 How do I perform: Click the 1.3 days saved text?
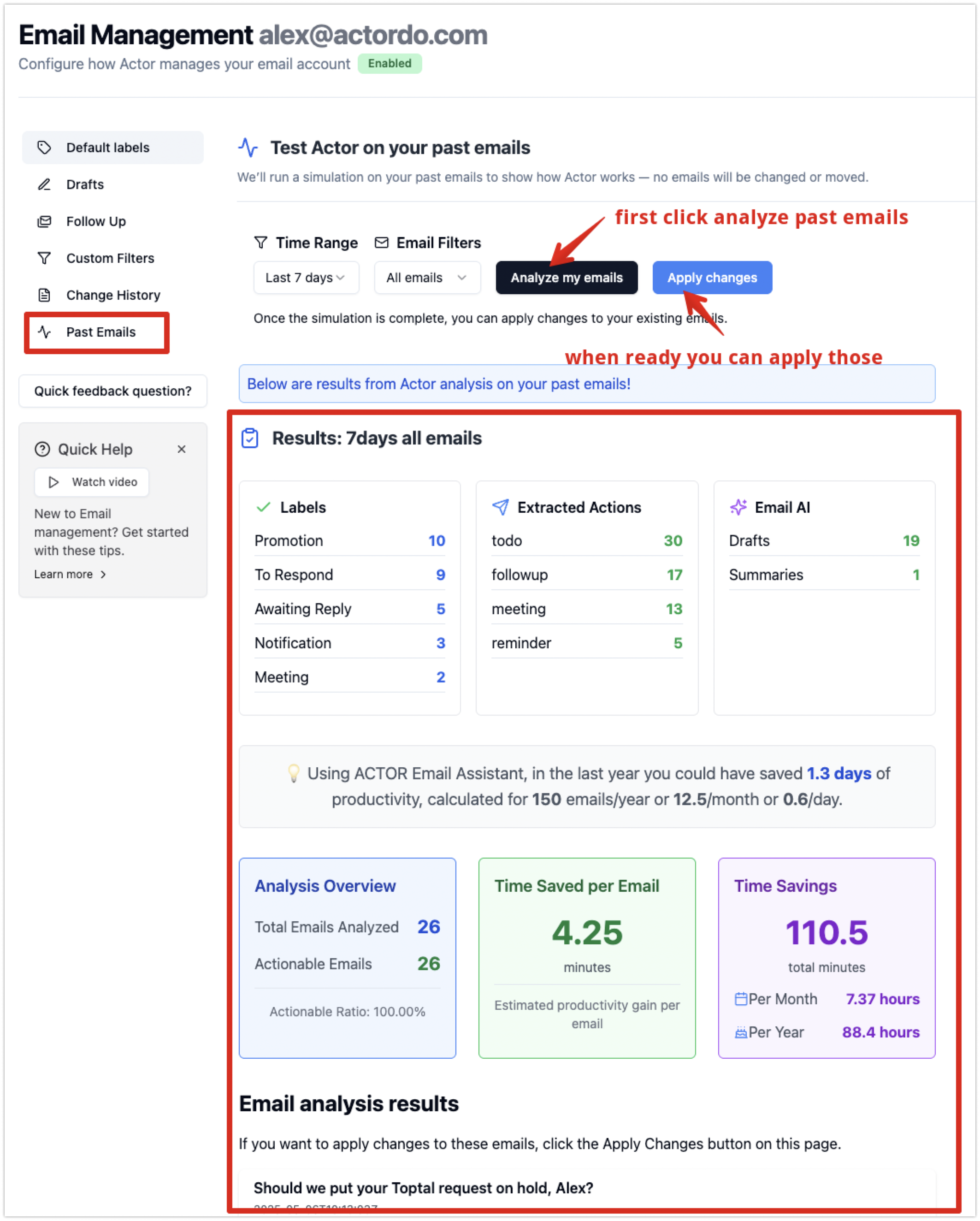pos(839,774)
